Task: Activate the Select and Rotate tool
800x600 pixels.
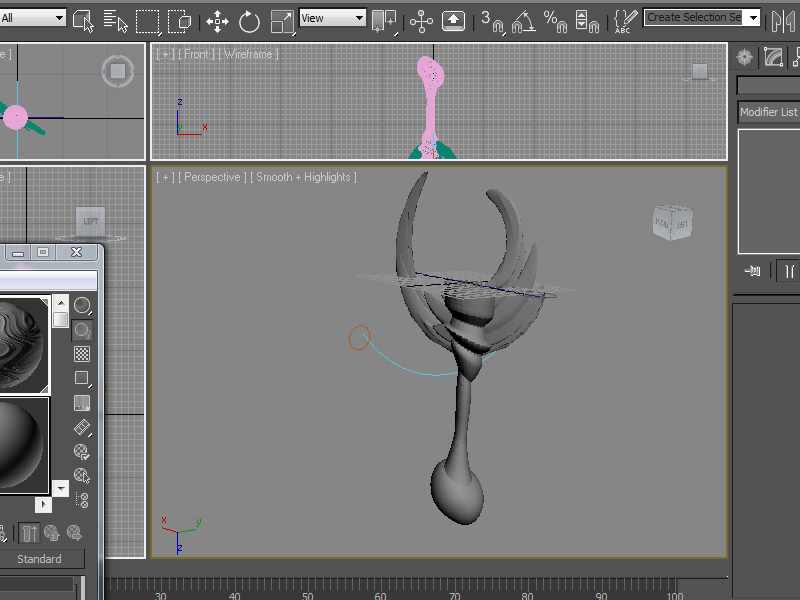Action: 249,21
